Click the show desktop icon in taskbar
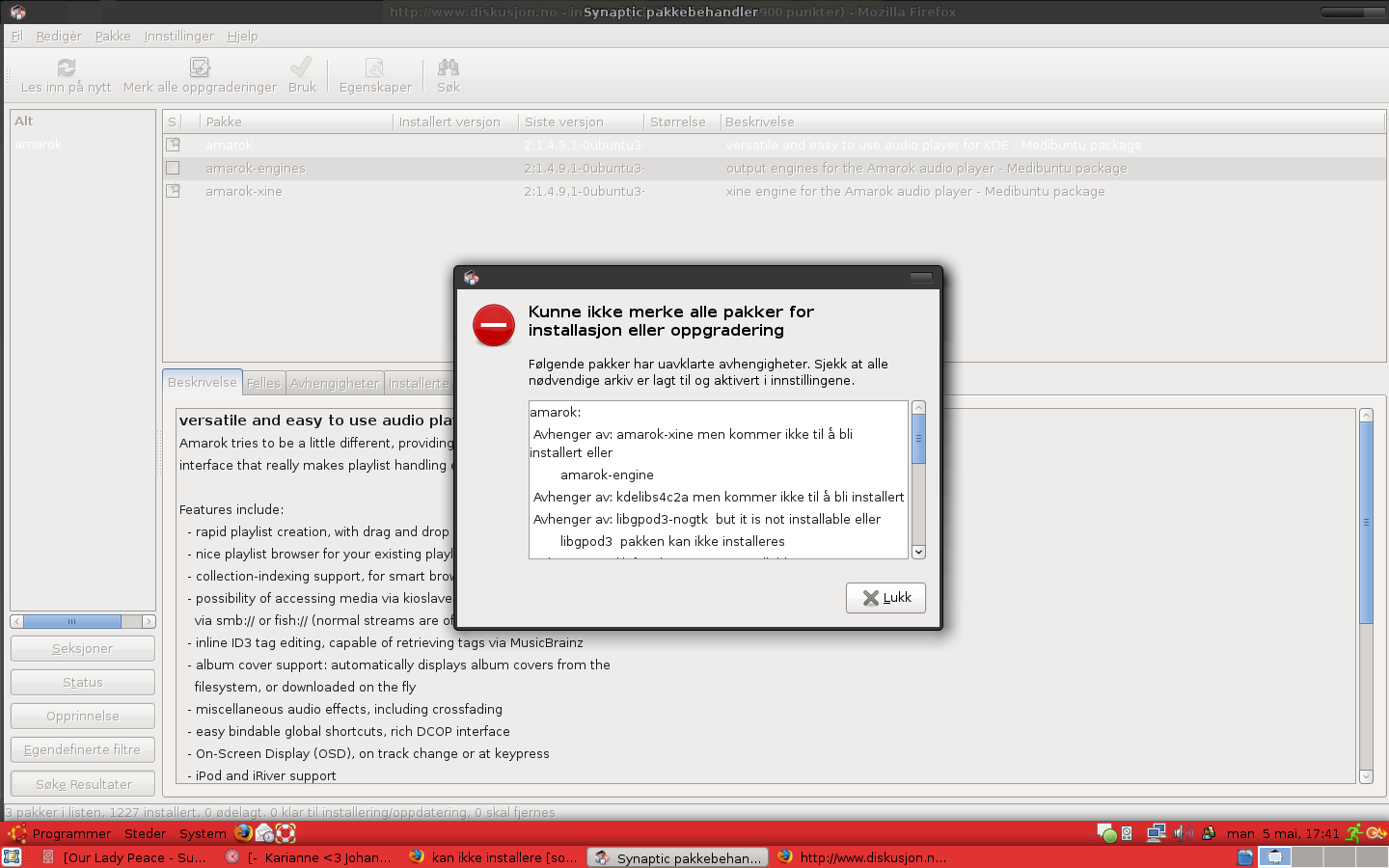Viewport: 1389px width, 868px height. coord(12,856)
